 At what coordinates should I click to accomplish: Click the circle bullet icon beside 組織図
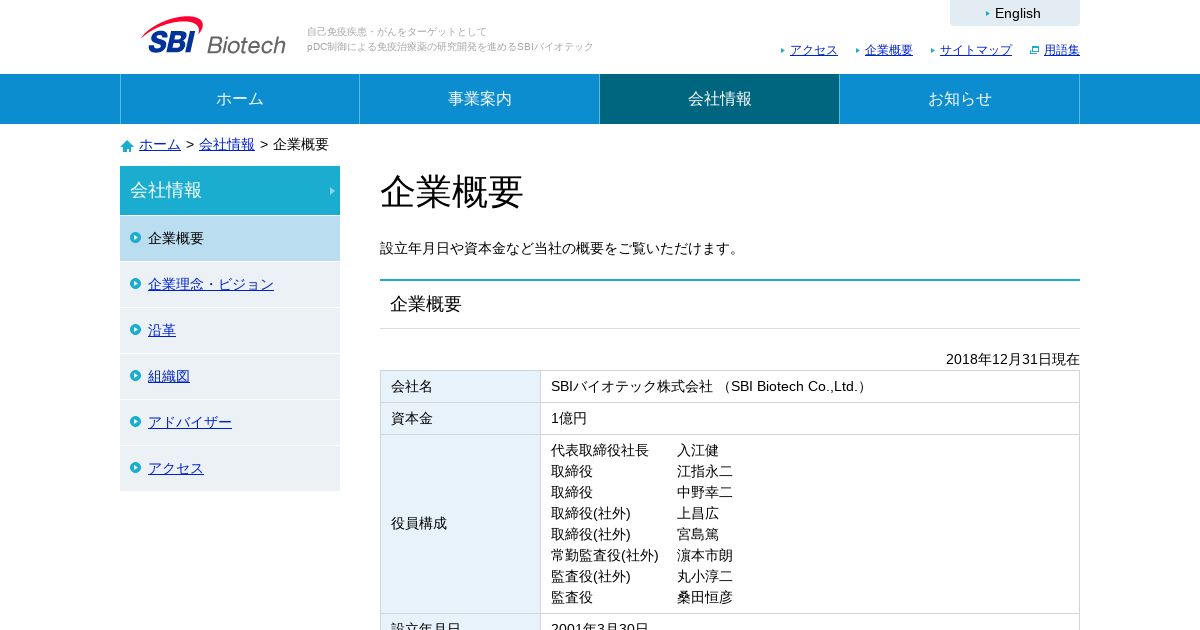tap(135, 376)
